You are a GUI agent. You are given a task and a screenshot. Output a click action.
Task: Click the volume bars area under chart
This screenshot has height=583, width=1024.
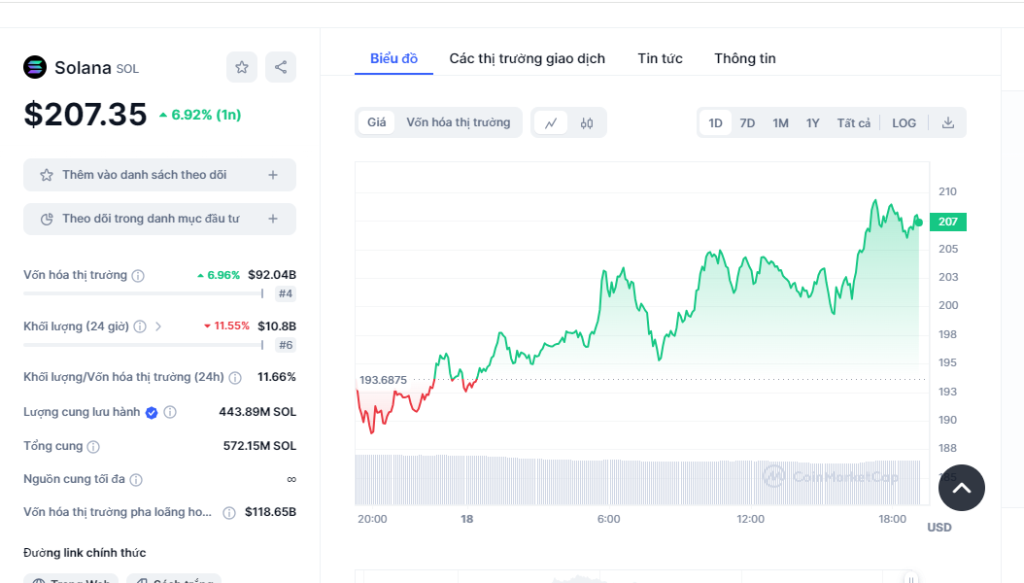coord(637,480)
